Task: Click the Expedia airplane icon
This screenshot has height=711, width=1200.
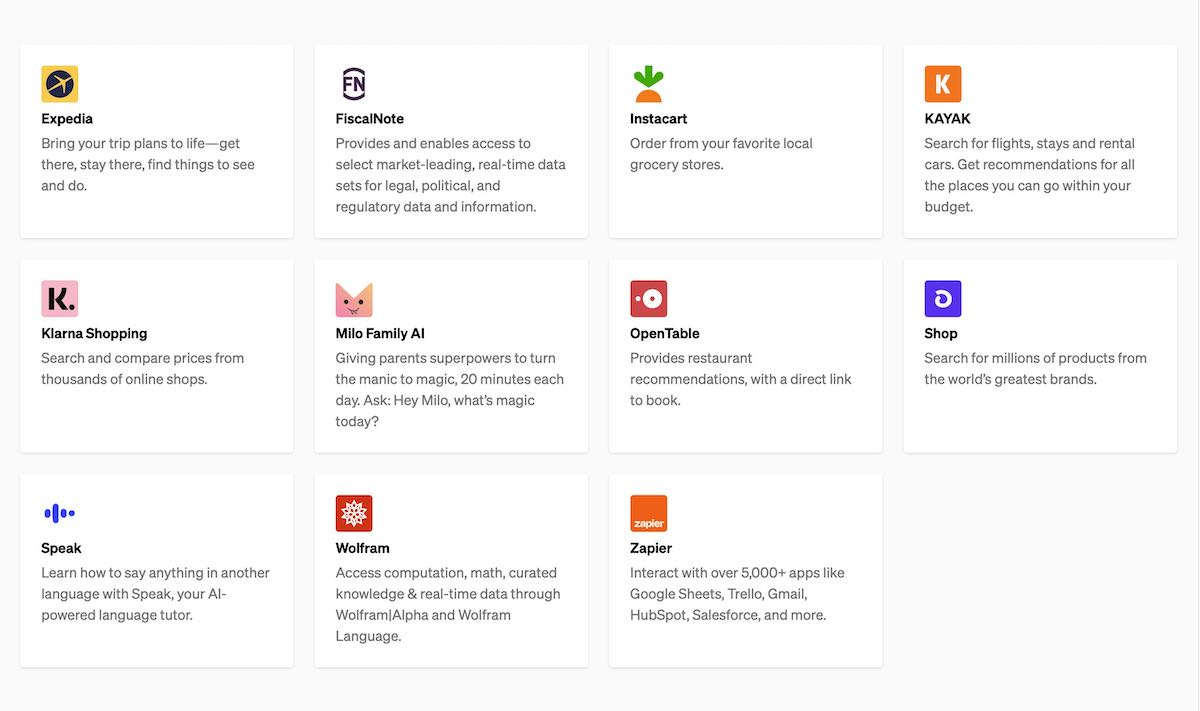Action: [x=59, y=84]
